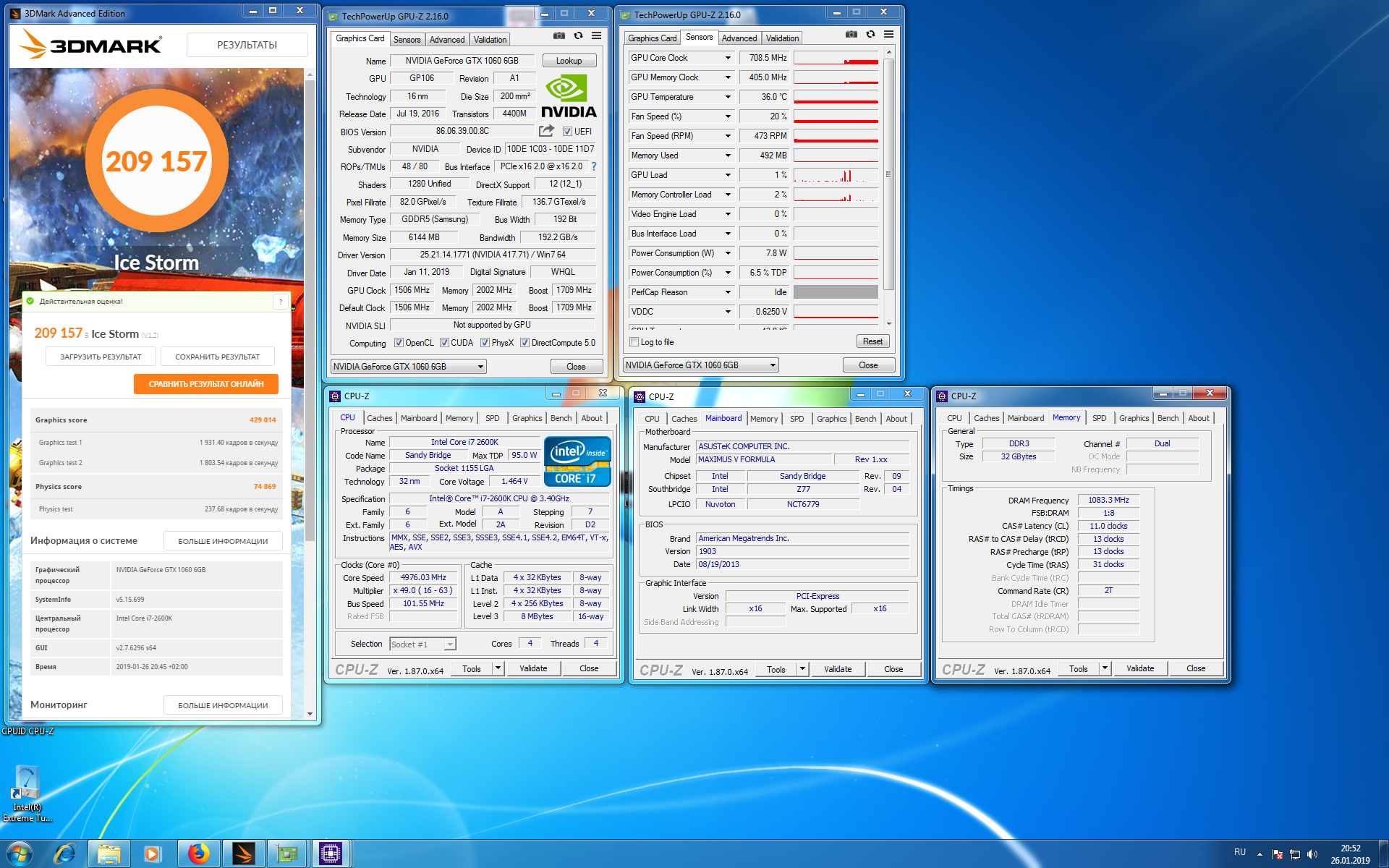This screenshot has width=1389, height=868.
Task: Click the network icon in system tray
Action: pos(1295,854)
